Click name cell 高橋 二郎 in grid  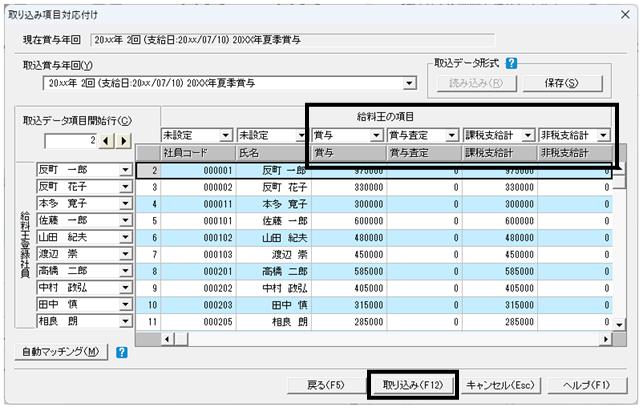(274, 271)
